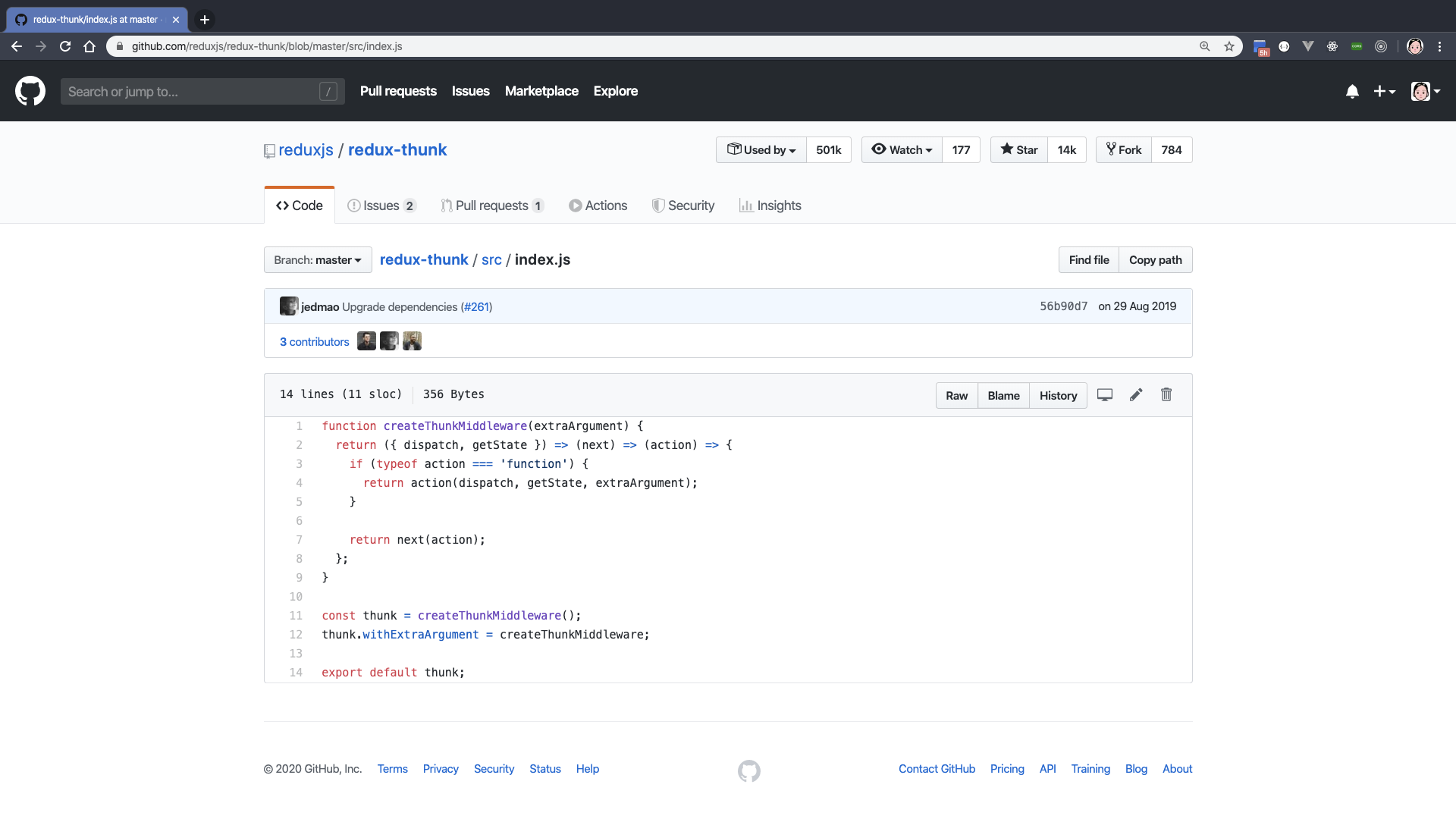Open the Insights tab
Image resolution: width=1456 pixels, height=819 pixels.
770,206
